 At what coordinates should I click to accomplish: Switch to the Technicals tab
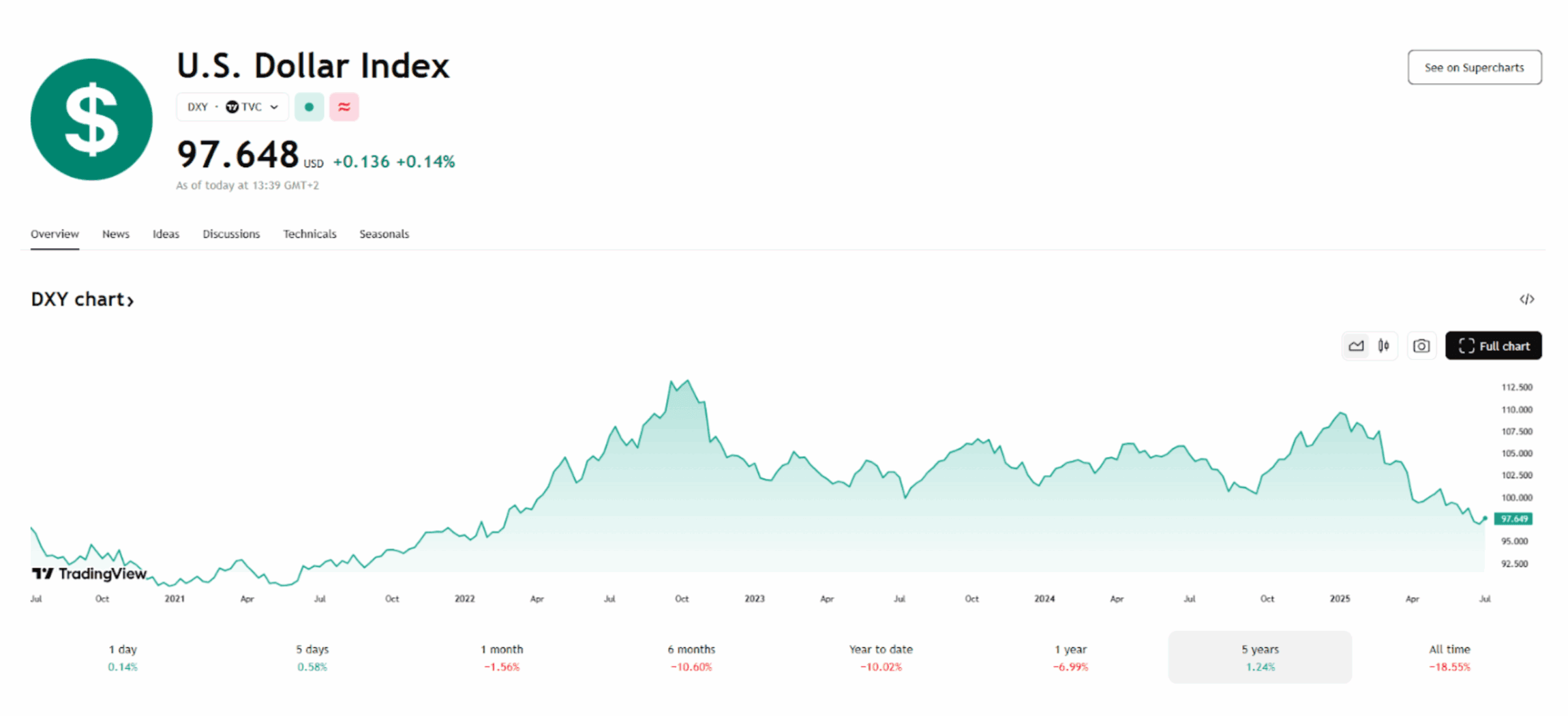pyautogui.click(x=310, y=234)
